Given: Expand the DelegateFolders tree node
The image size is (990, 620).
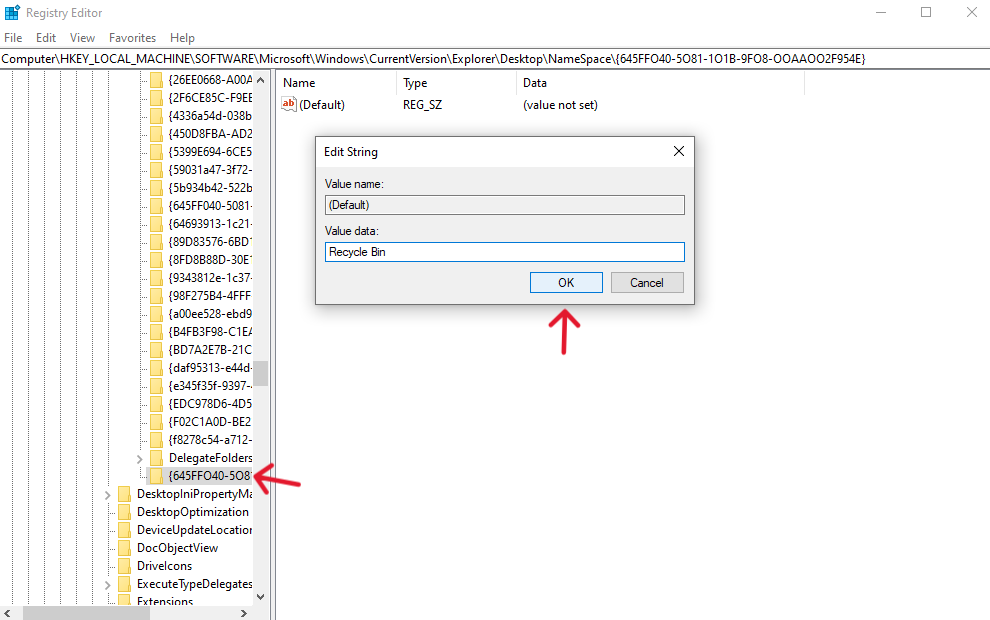Looking at the screenshot, I should 139,457.
